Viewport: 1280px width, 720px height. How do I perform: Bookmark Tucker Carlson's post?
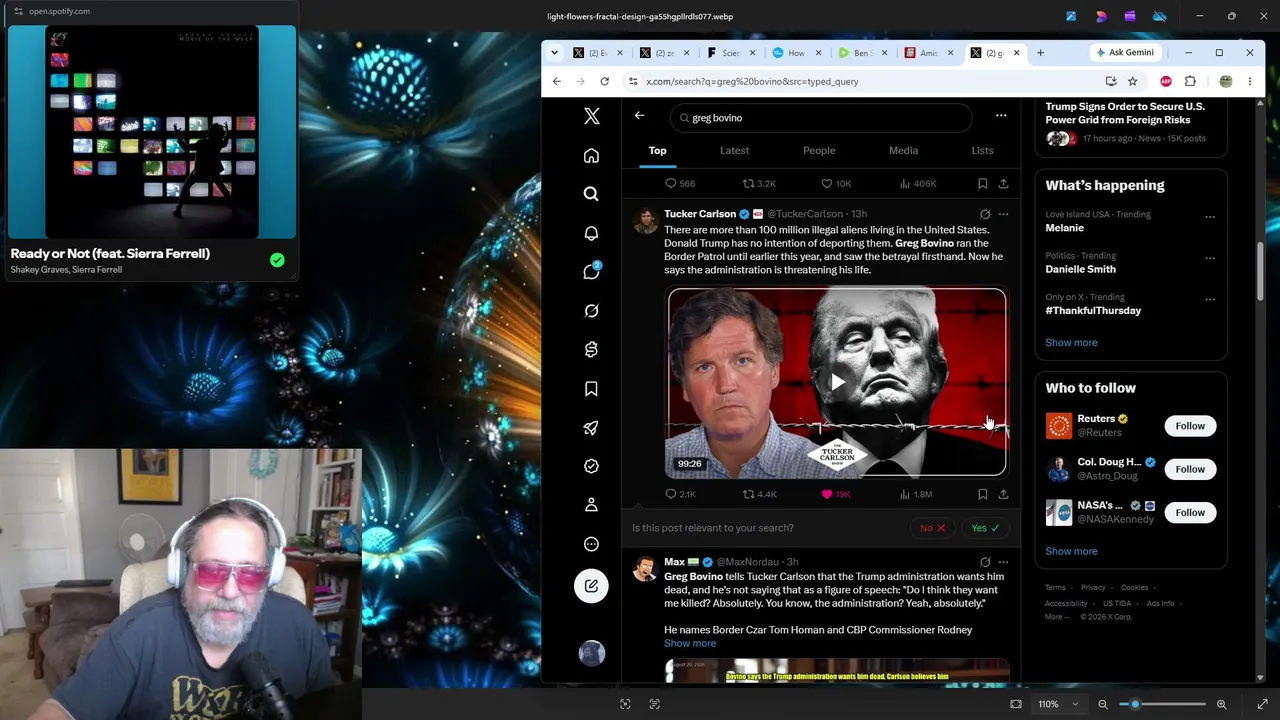coord(982,494)
